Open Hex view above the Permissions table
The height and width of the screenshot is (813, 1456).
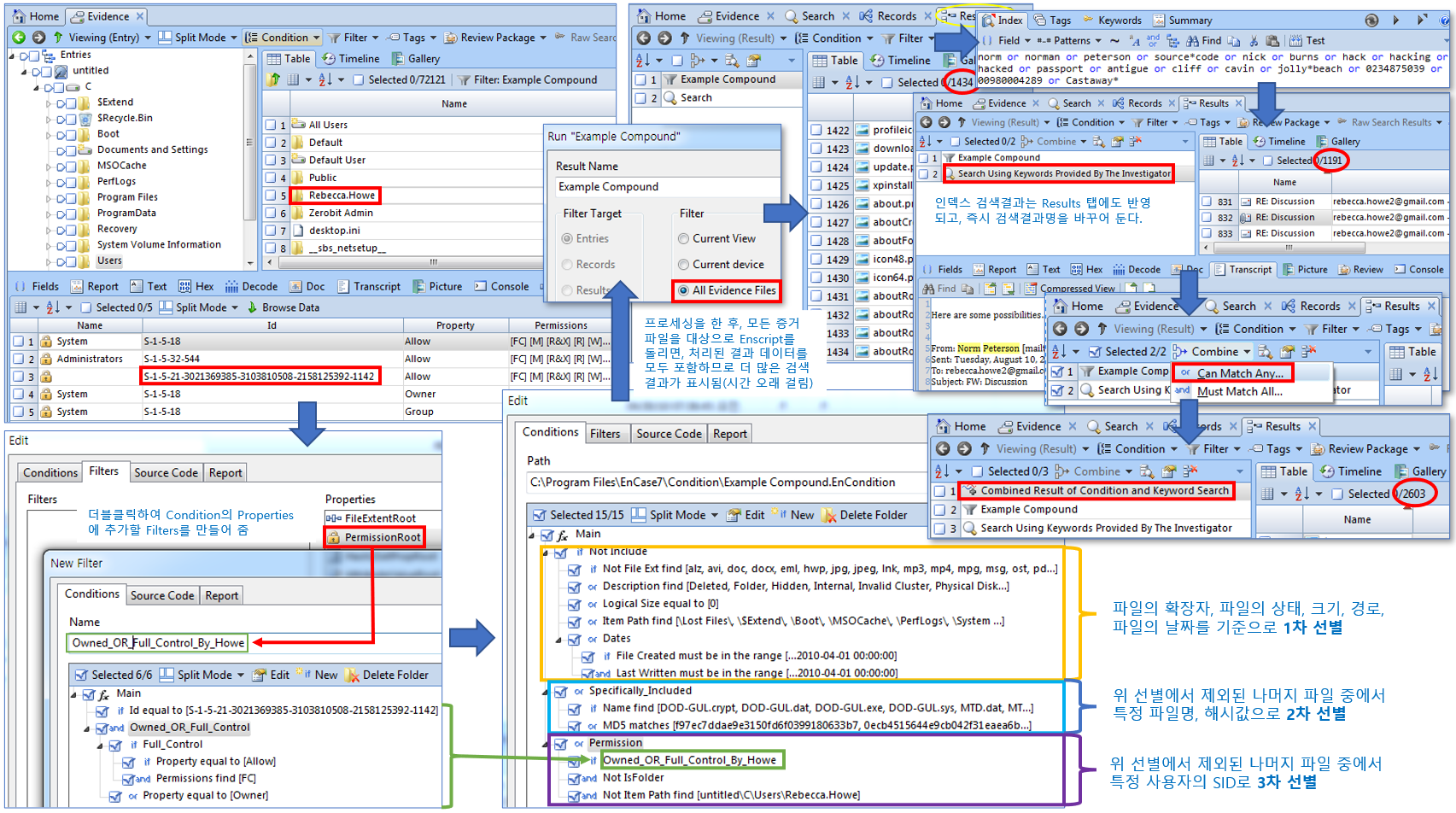tap(196, 287)
